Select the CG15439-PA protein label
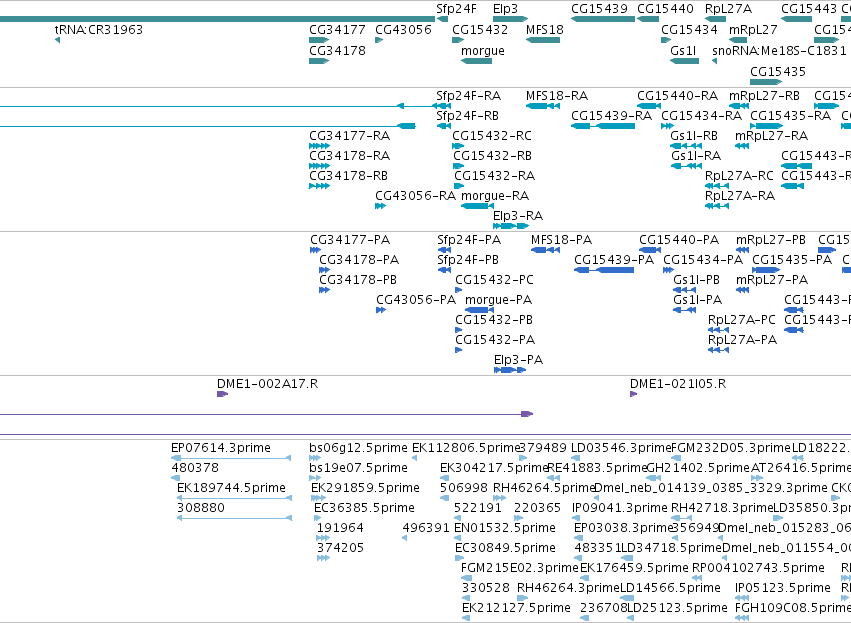851x623 pixels. pyautogui.click(x=614, y=260)
